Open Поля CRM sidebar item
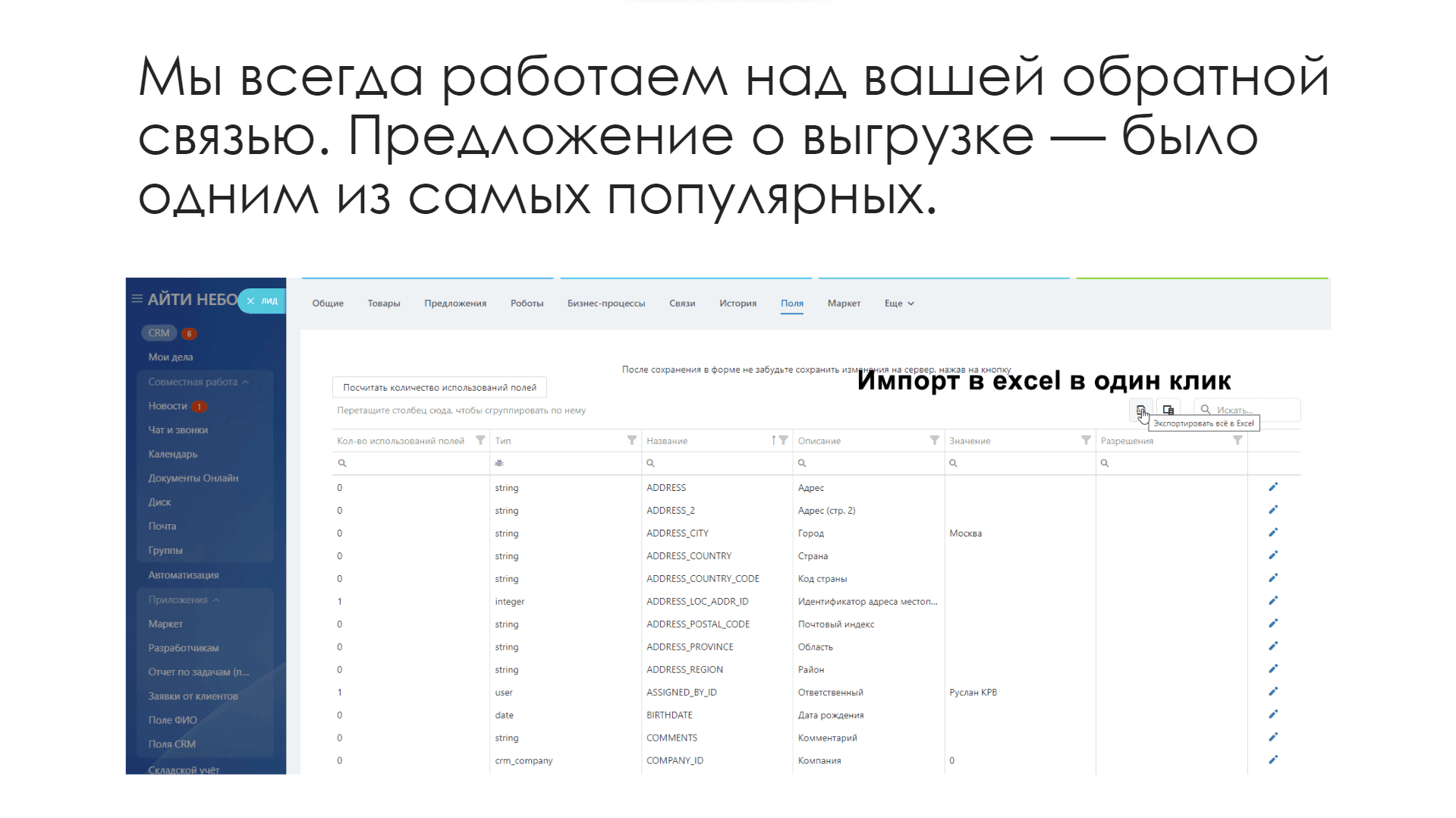This screenshot has height=818, width=1456. [x=171, y=744]
